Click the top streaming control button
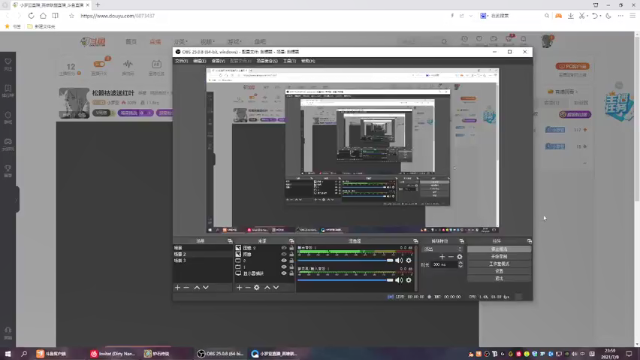Viewport: 640px width, 360px height. [x=499, y=249]
